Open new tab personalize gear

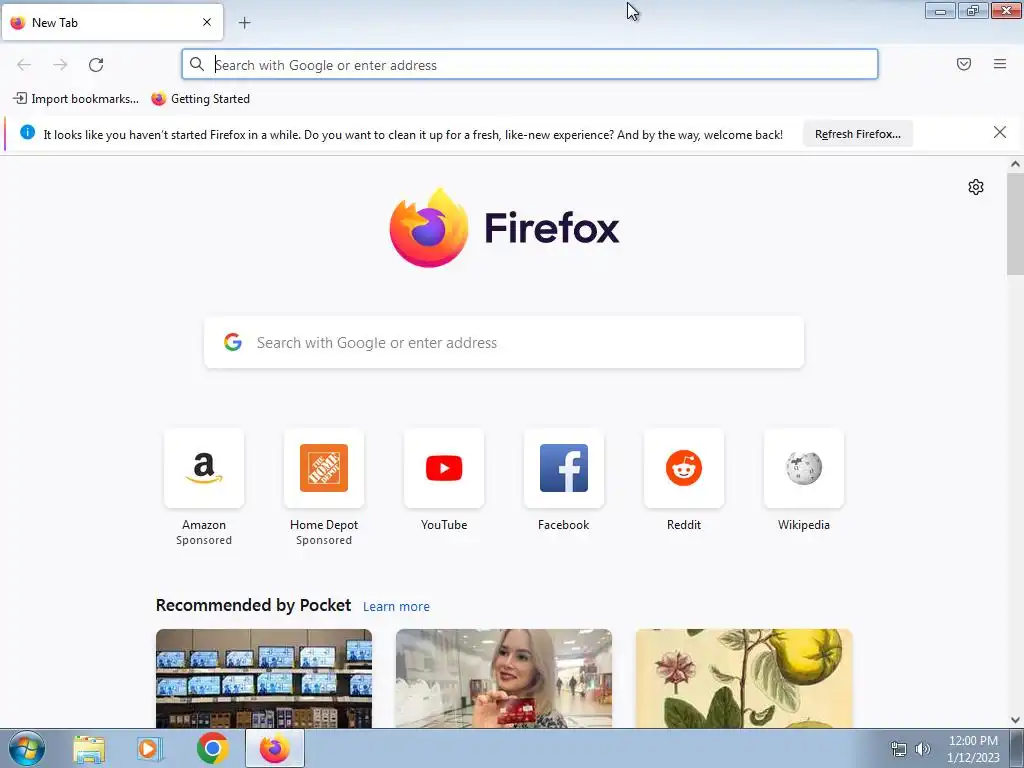click(976, 187)
